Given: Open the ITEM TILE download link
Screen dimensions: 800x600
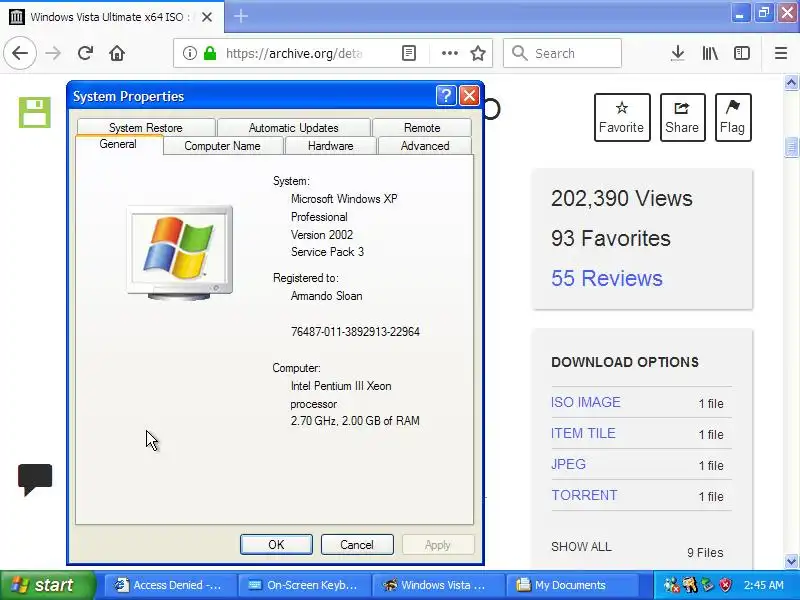Looking at the screenshot, I should (x=583, y=433).
